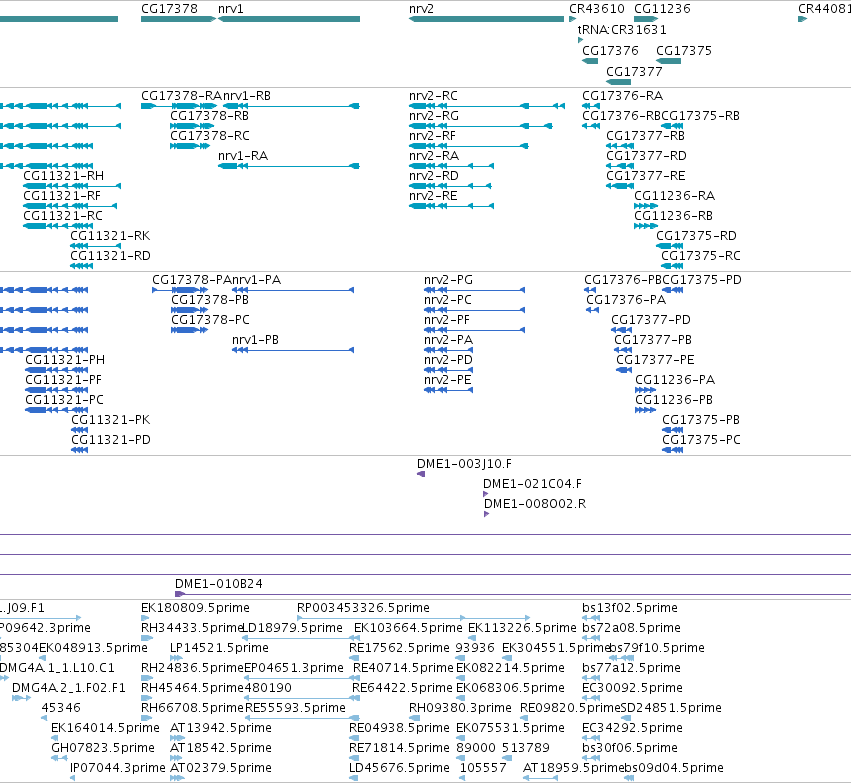The height and width of the screenshot is (783, 851).
Task: Open the IP07044.3prime EST label
Action: pos(117,768)
